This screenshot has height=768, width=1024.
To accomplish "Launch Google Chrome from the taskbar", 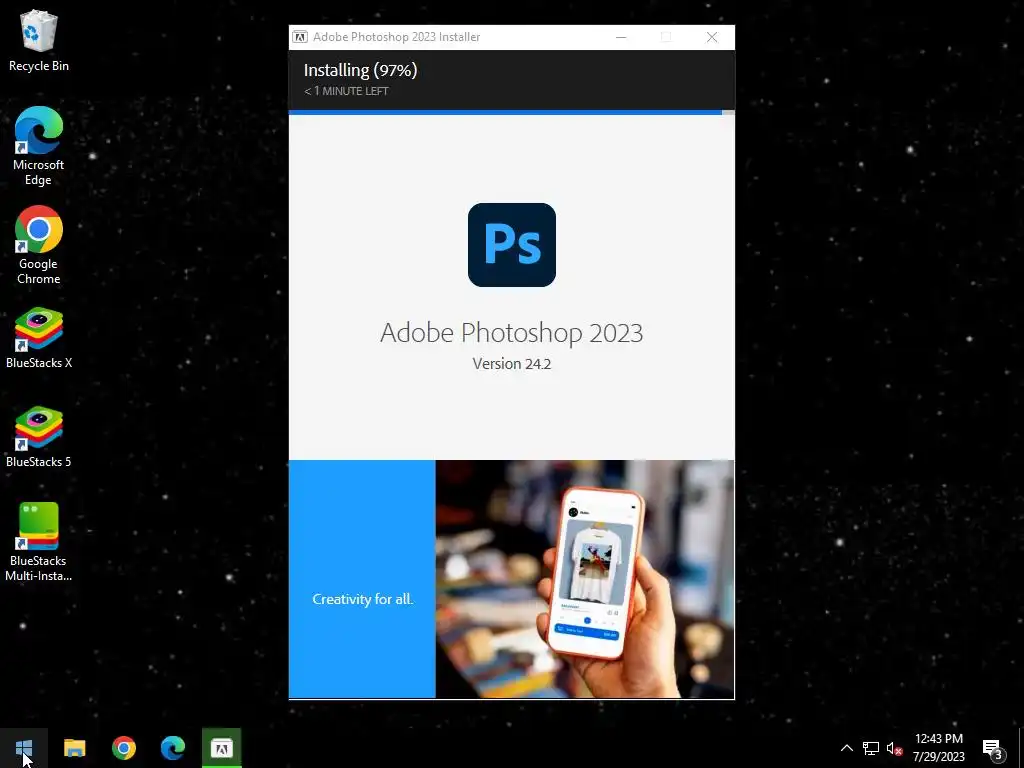I will [123, 748].
